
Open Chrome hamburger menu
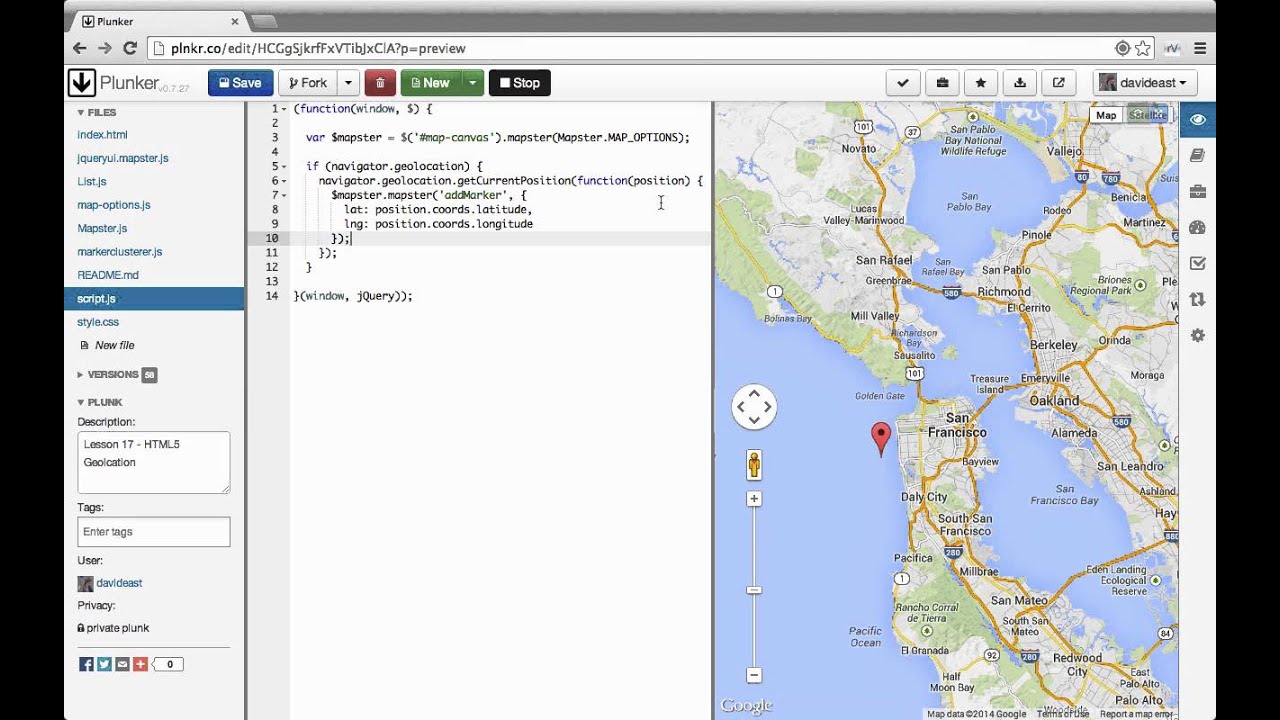pos(1200,48)
